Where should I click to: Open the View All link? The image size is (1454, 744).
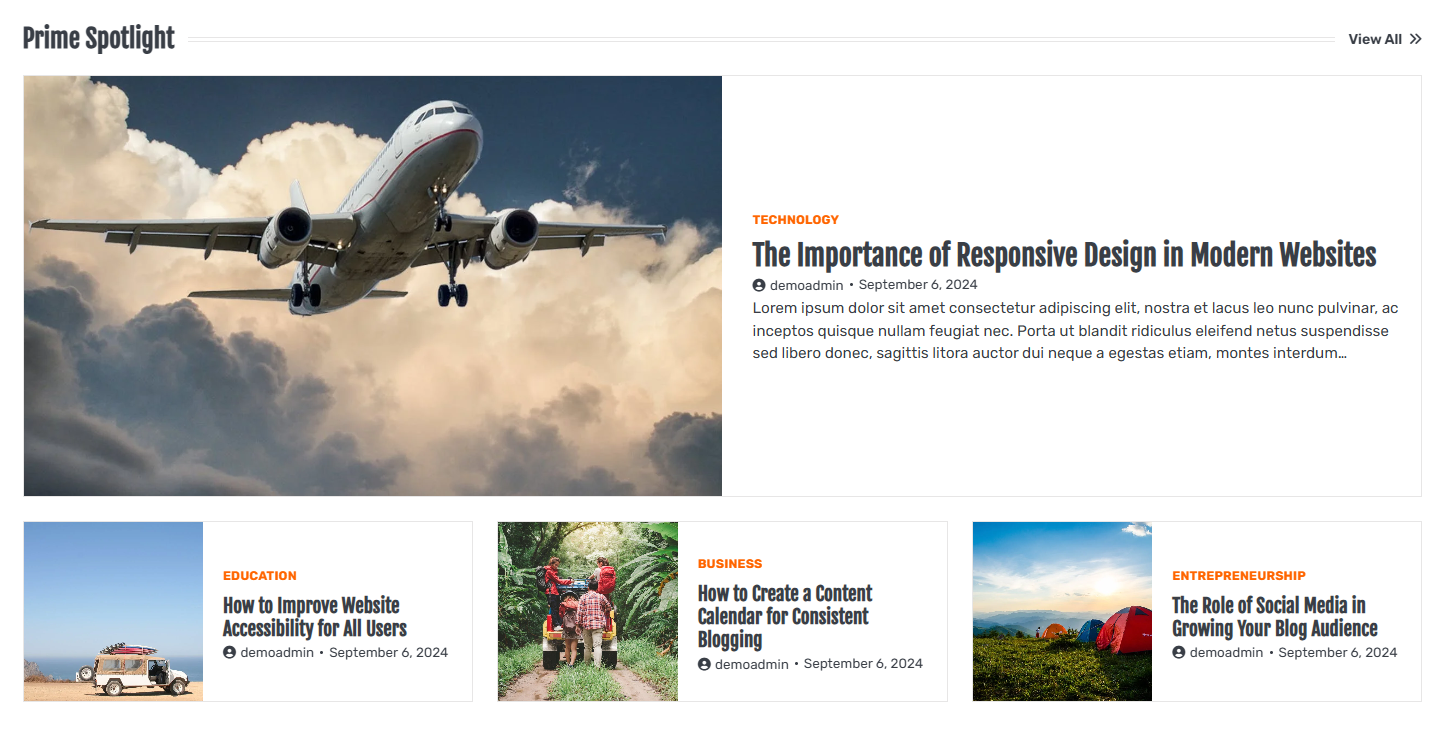1385,39
